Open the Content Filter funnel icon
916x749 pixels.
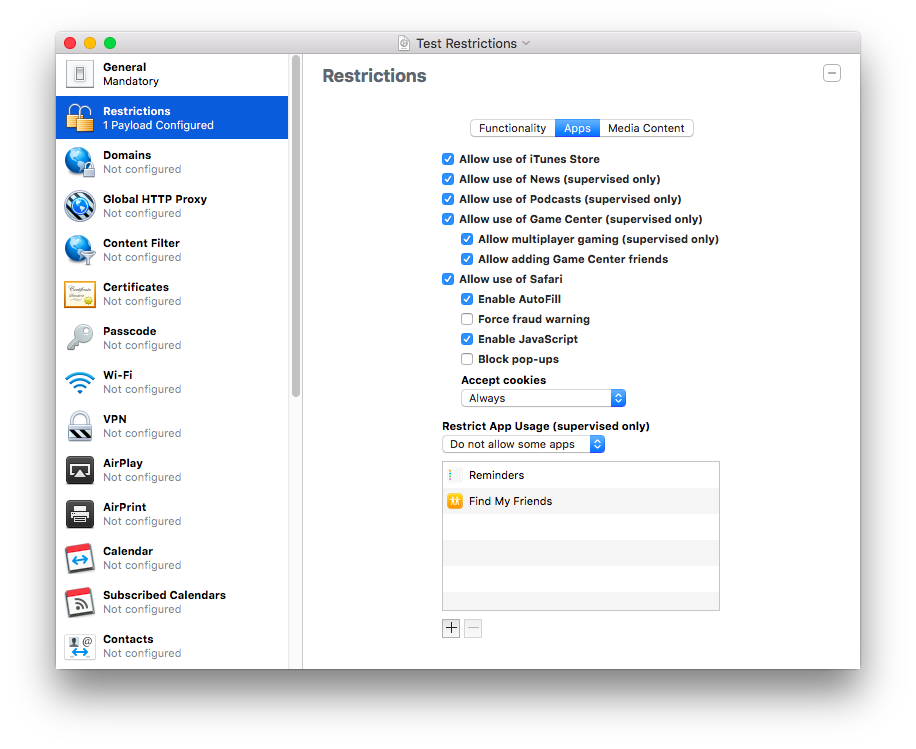(79, 249)
